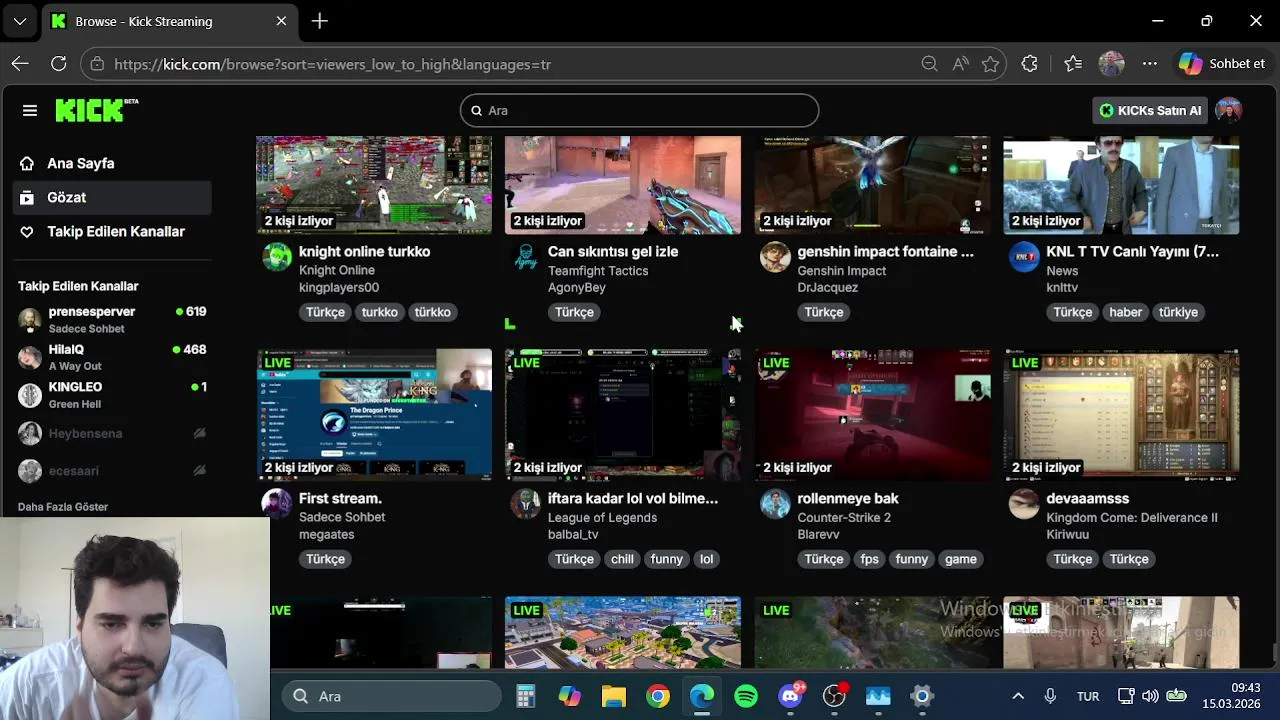Open the rollenmeye bak stream thumbnail
The image size is (1280, 720).
[x=872, y=415]
